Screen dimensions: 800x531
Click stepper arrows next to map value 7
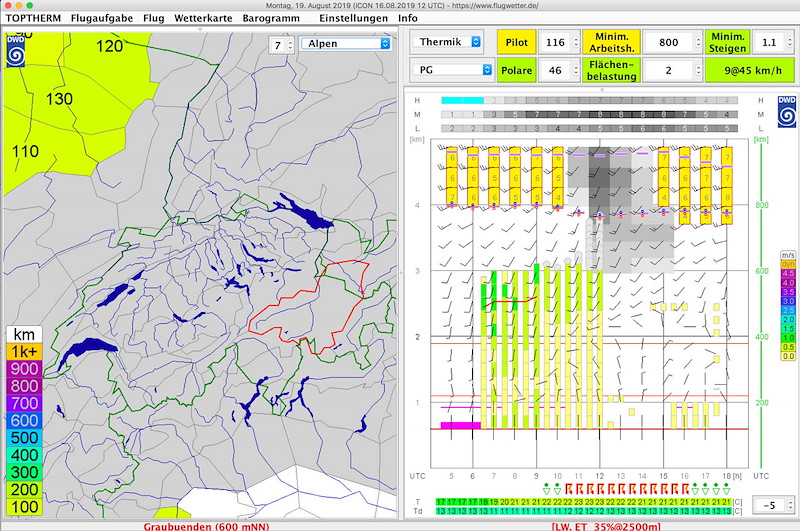tap(290, 45)
